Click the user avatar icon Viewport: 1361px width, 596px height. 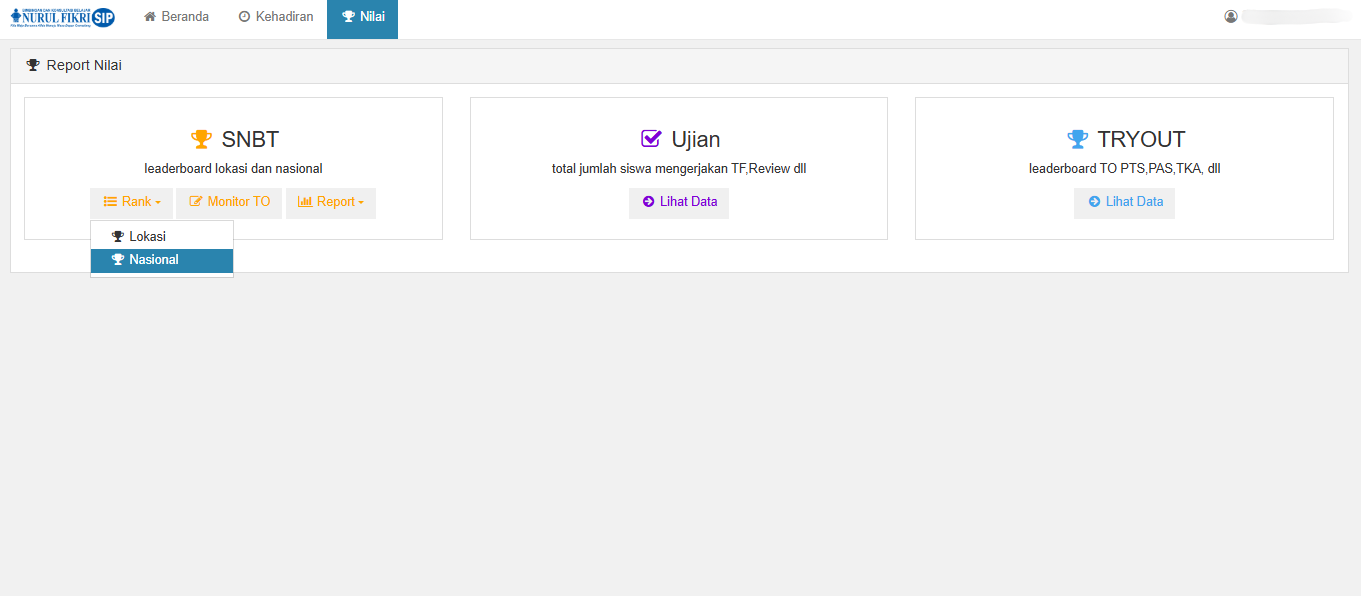tap(1231, 17)
